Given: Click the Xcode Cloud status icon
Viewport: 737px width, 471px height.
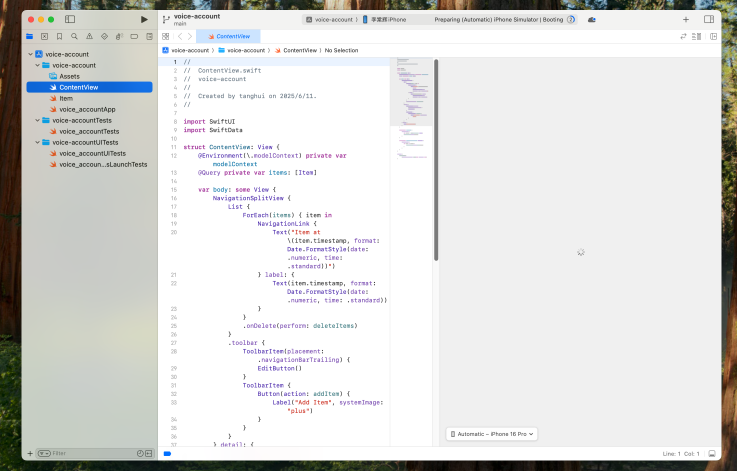Looking at the screenshot, I should point(592,19).
